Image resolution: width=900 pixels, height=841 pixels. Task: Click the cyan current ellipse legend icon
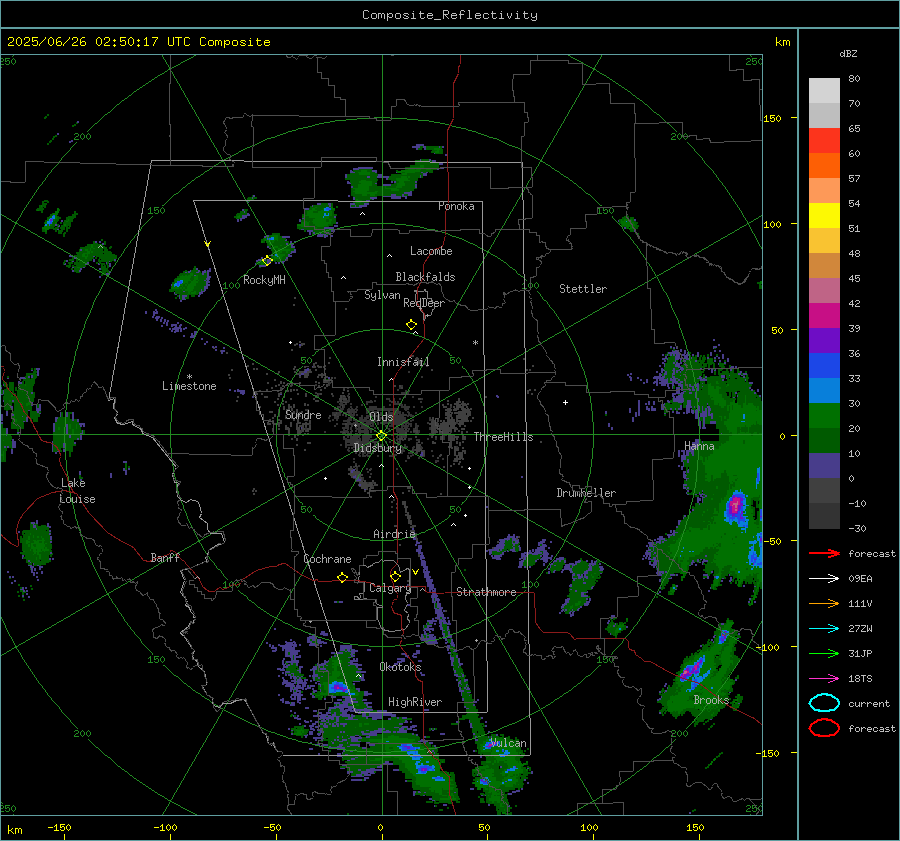(824, 703)
